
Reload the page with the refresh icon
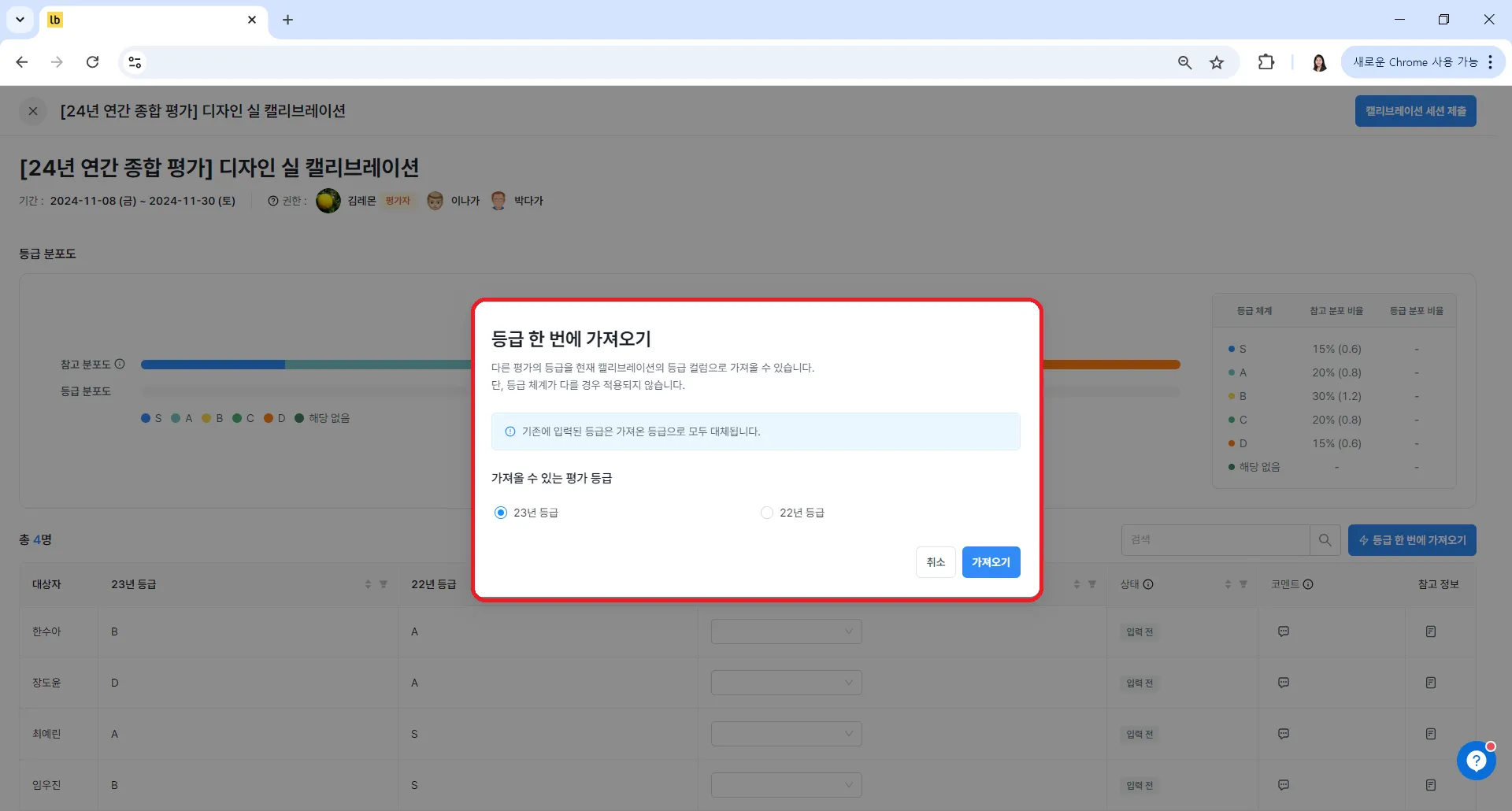92,62
